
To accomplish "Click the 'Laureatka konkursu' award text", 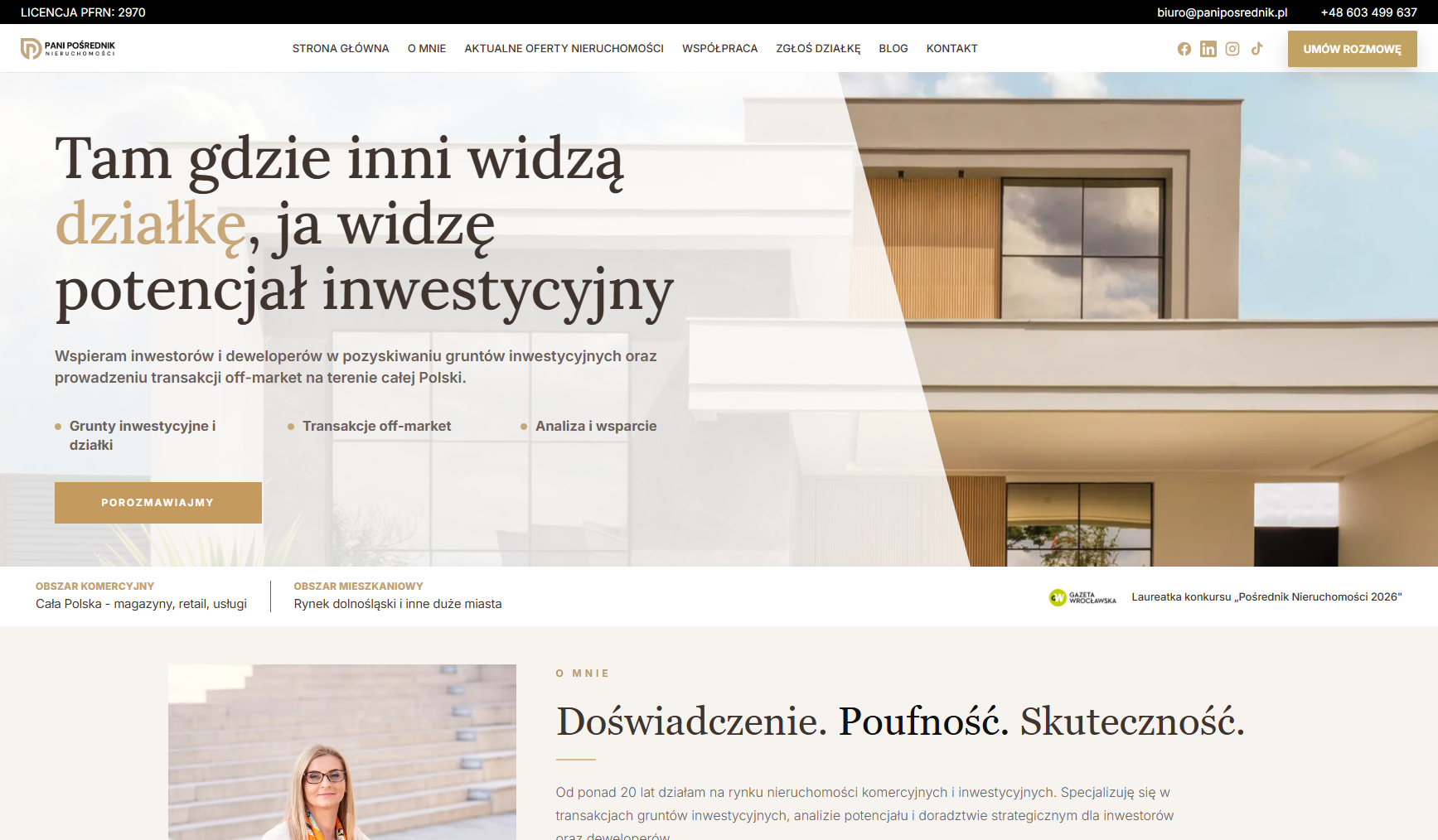I will pyautogui.click(x=1267, y=597).
